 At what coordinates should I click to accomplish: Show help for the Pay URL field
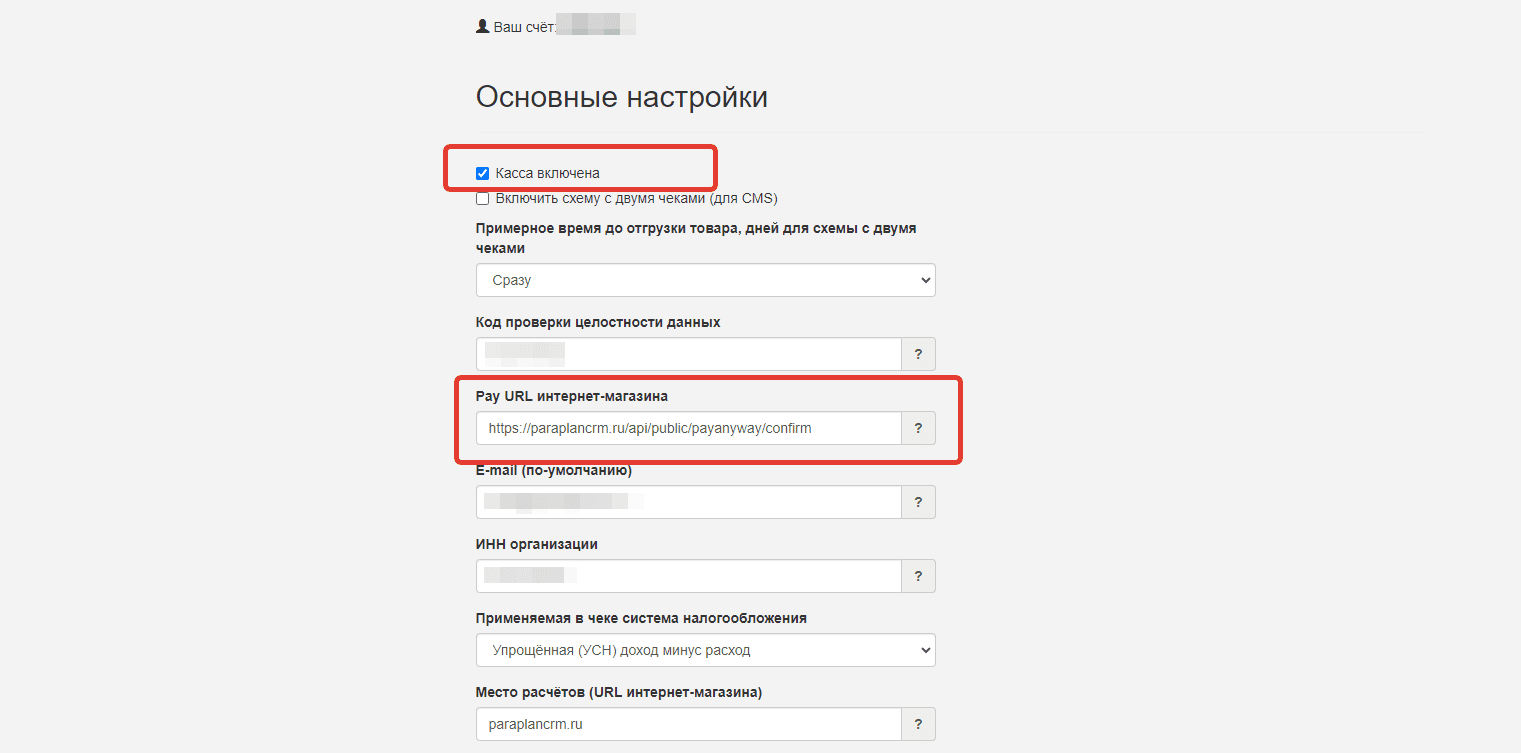(918, 428)
